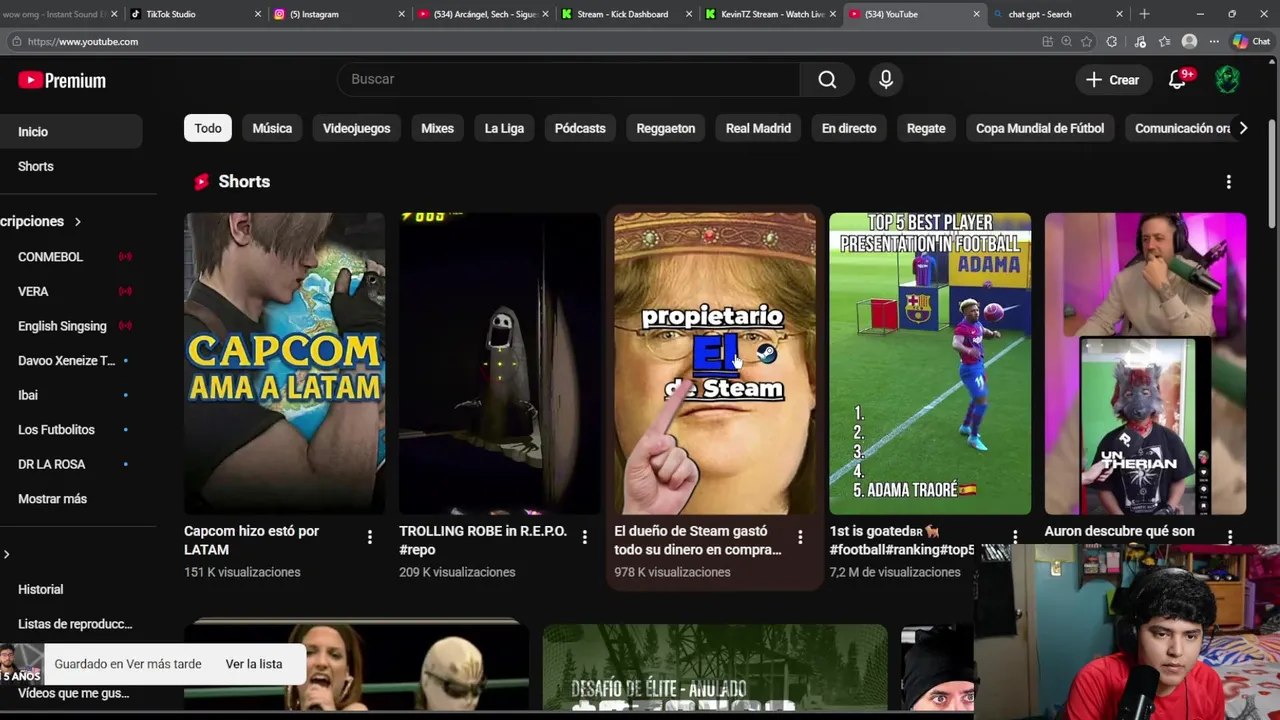Screen dimensions: 1280x720
Task: Select the En directo filter chip
Action: tap(849, 128)
